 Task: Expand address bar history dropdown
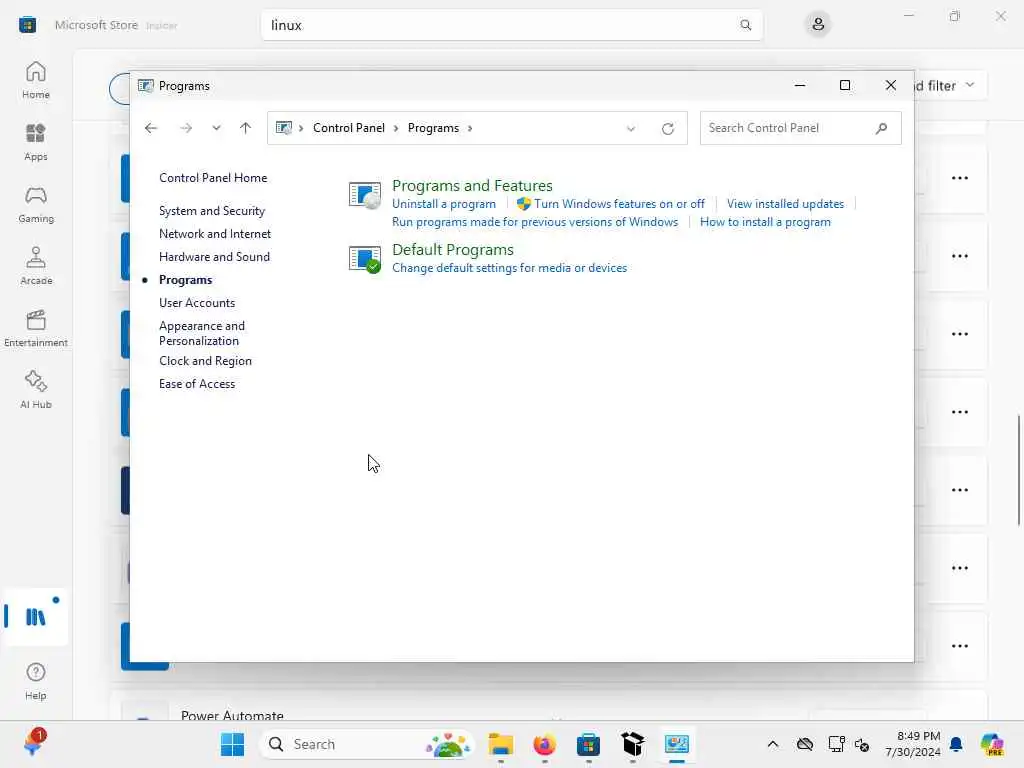click(631, 129)
